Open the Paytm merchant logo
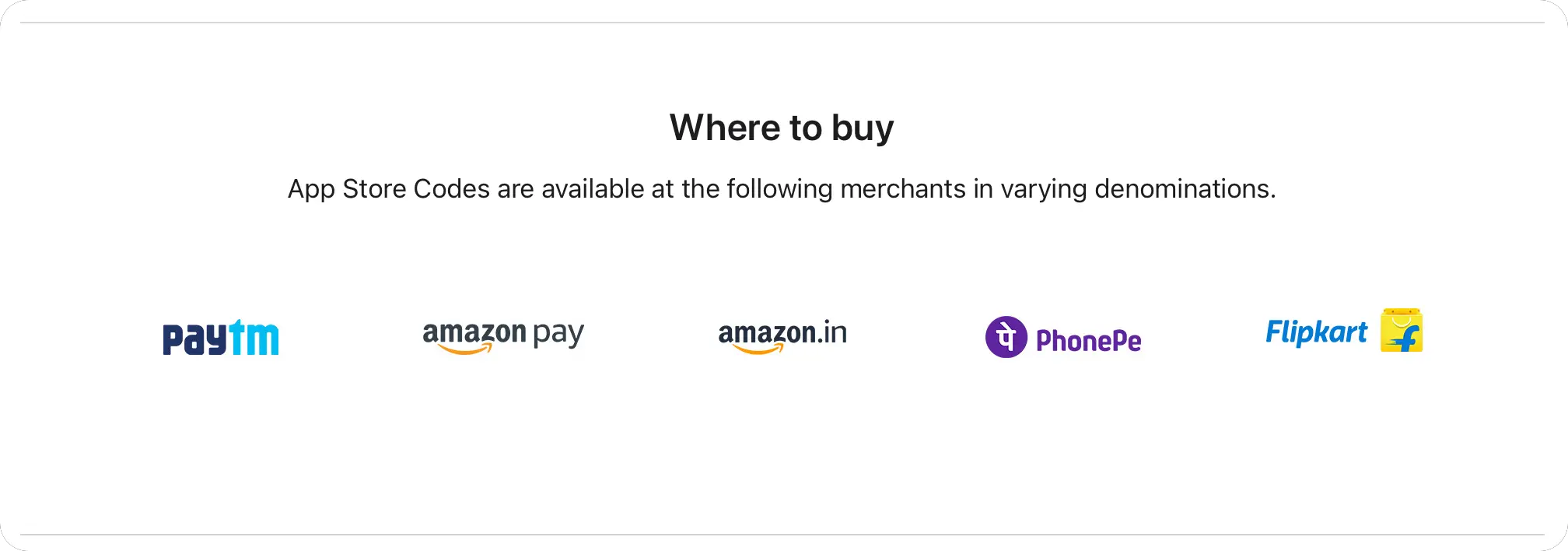This screenshot has height=551, width=1568. click(221, 338)
